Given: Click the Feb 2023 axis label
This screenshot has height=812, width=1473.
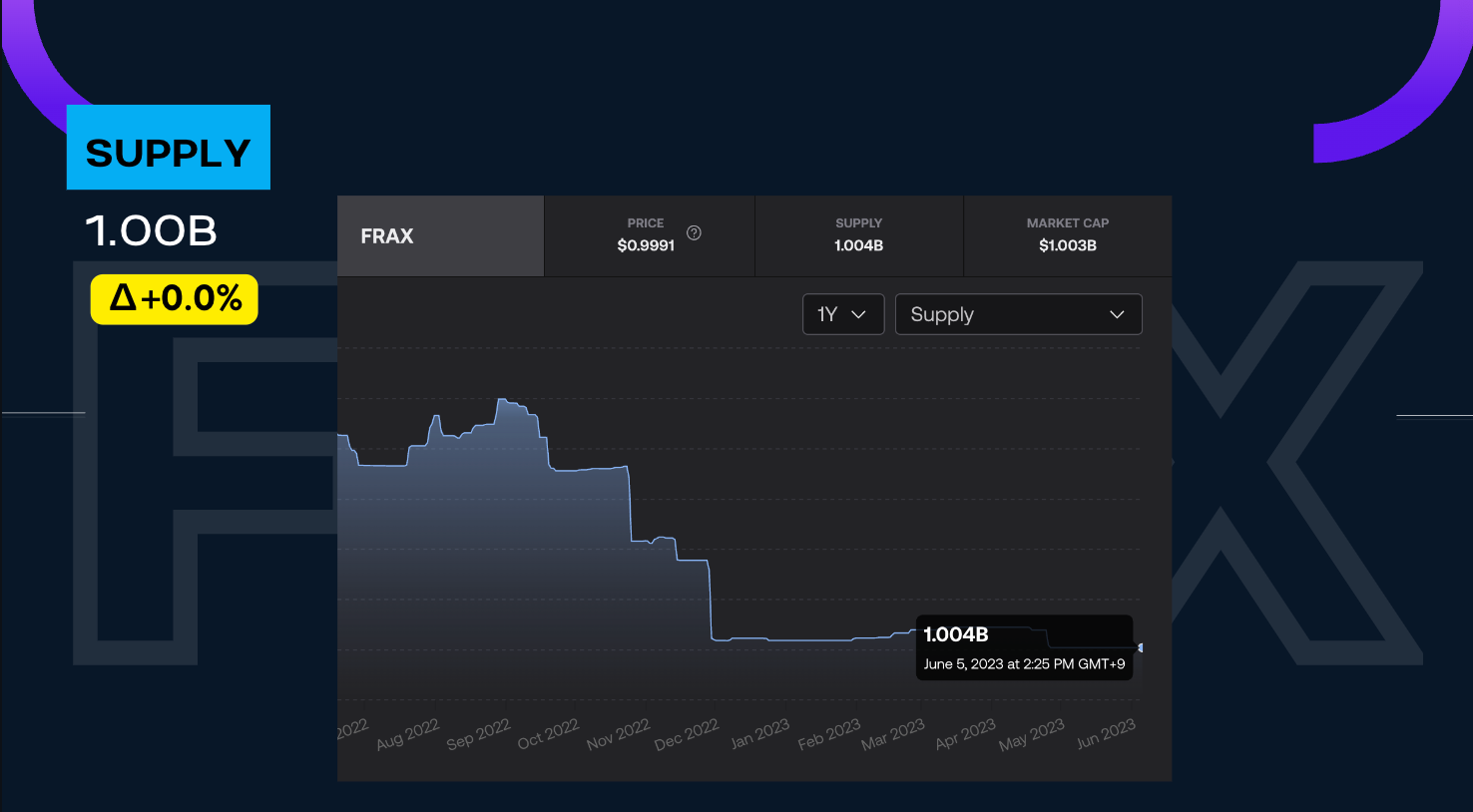Looking at the screenshot, I should pyautogui.click(x=828, y=735).
